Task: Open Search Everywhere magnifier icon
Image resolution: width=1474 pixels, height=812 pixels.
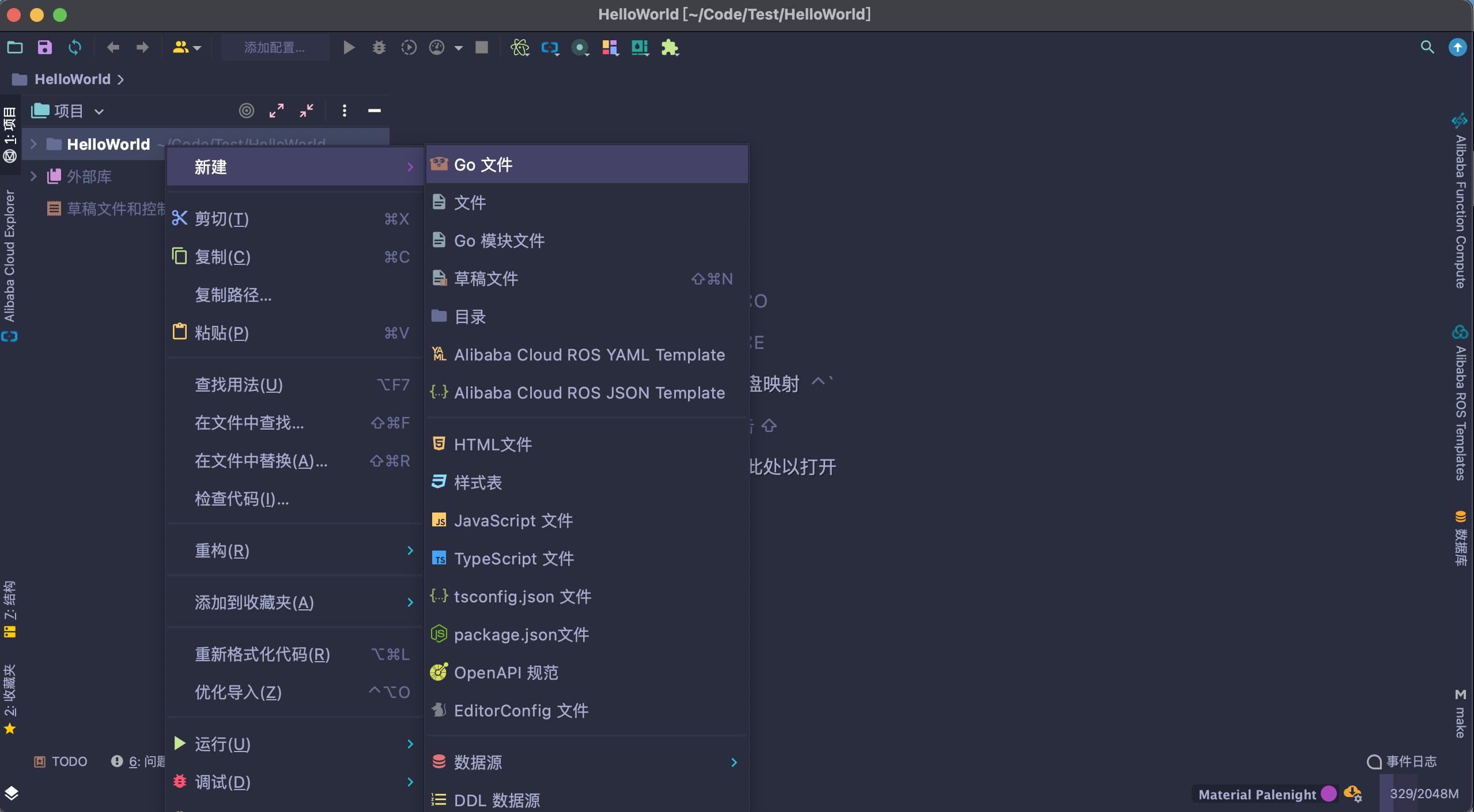Action: [1427, 47]
